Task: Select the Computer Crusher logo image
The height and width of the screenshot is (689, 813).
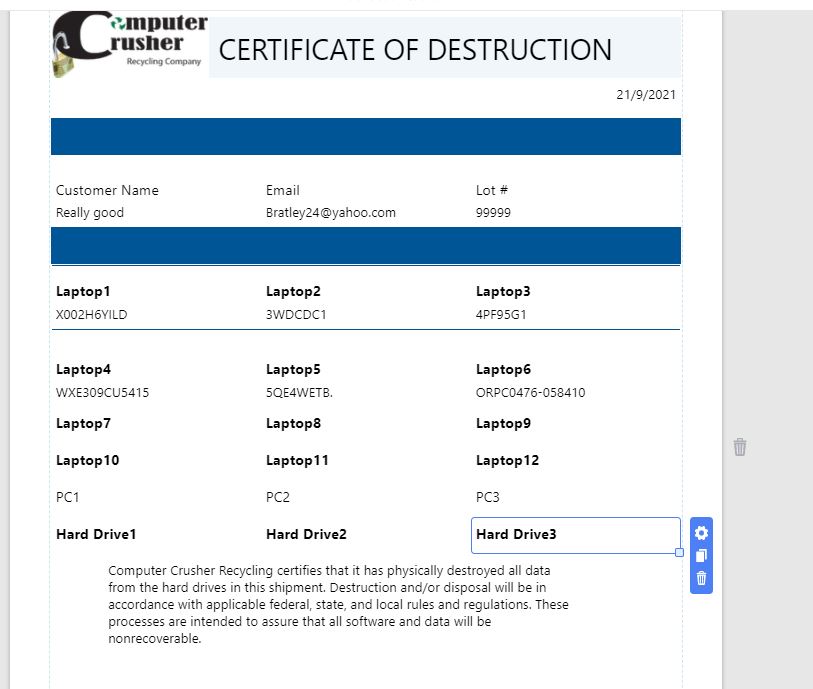Action: click(130, 45)
